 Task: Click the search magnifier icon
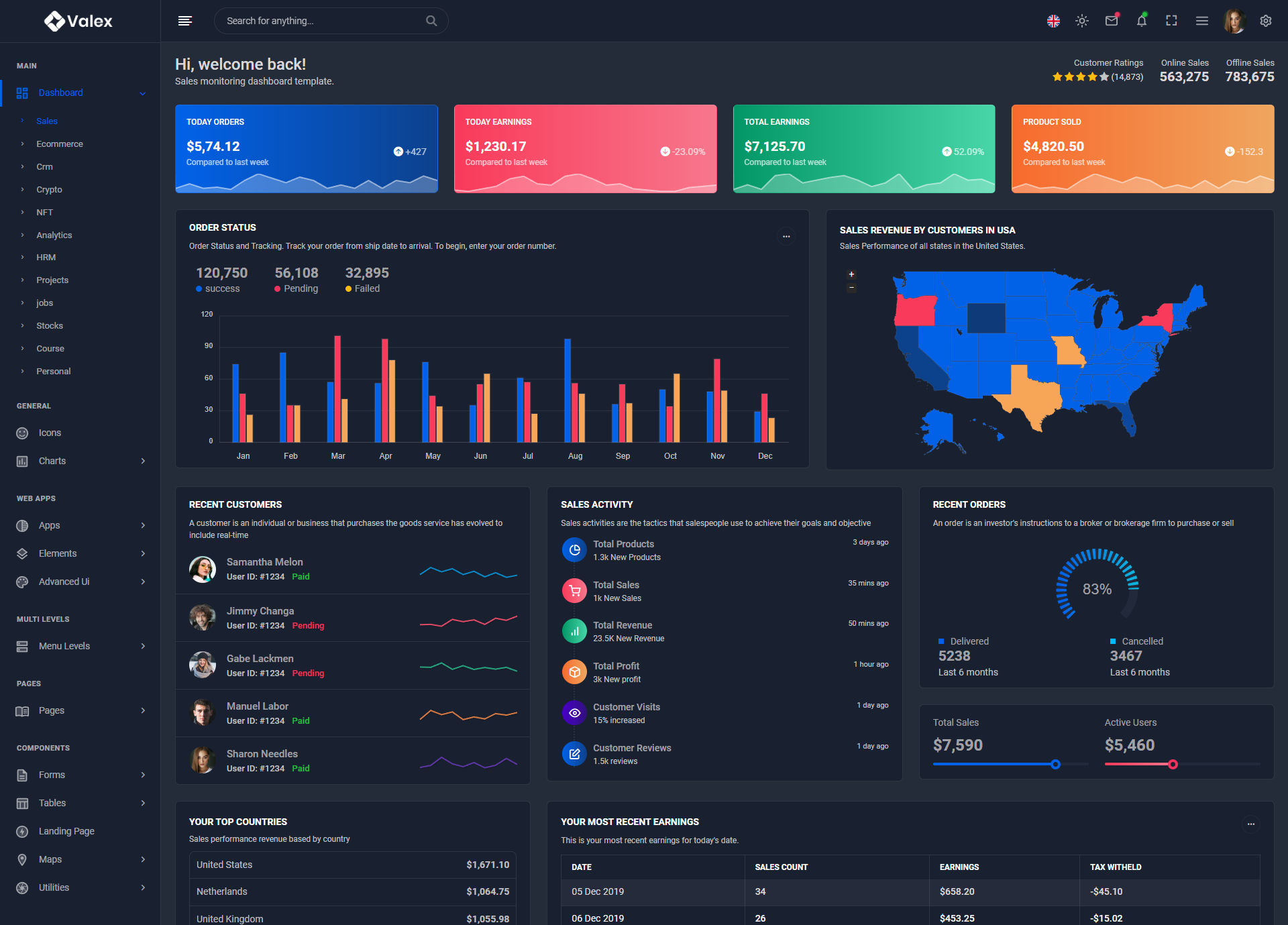431,21
